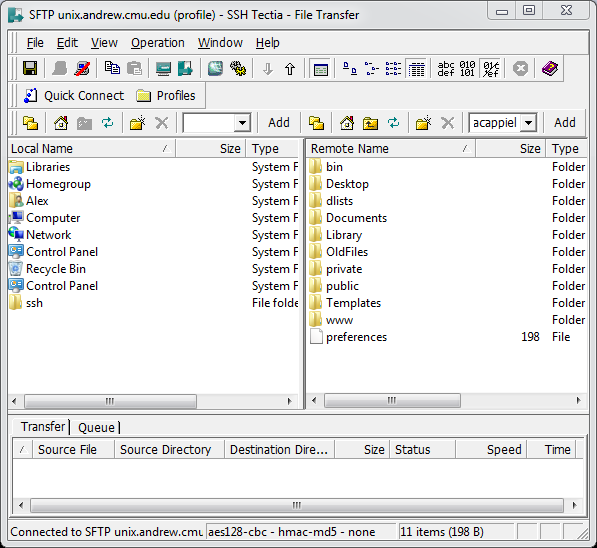The image size is (597, 548).
Task: Switch to small icons view
Action: (x=372, y=69)
